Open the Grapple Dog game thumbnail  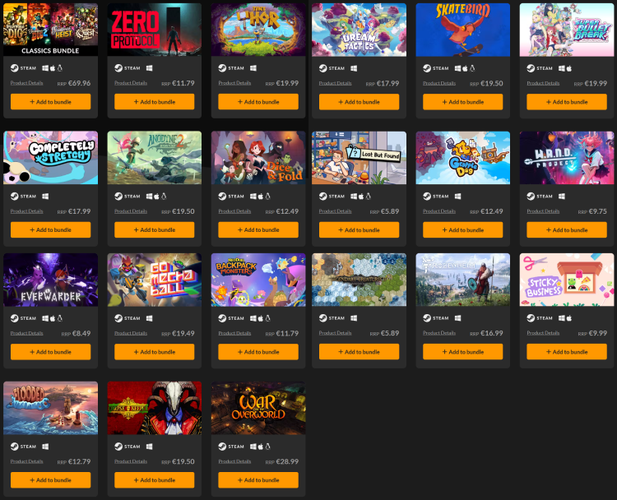pyautogui.click(x=463, y=158)
